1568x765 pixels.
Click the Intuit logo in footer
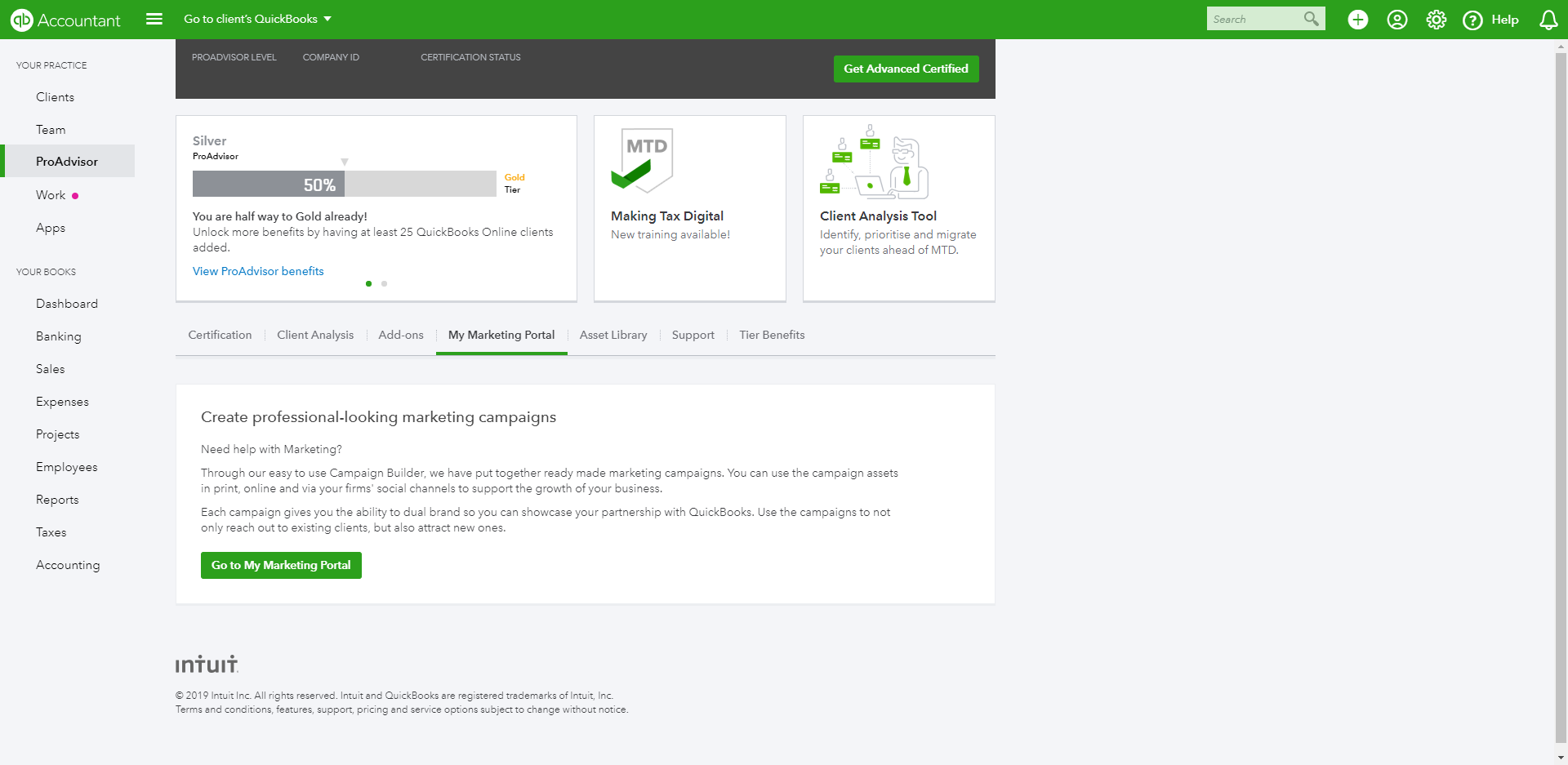pos(207,664)
